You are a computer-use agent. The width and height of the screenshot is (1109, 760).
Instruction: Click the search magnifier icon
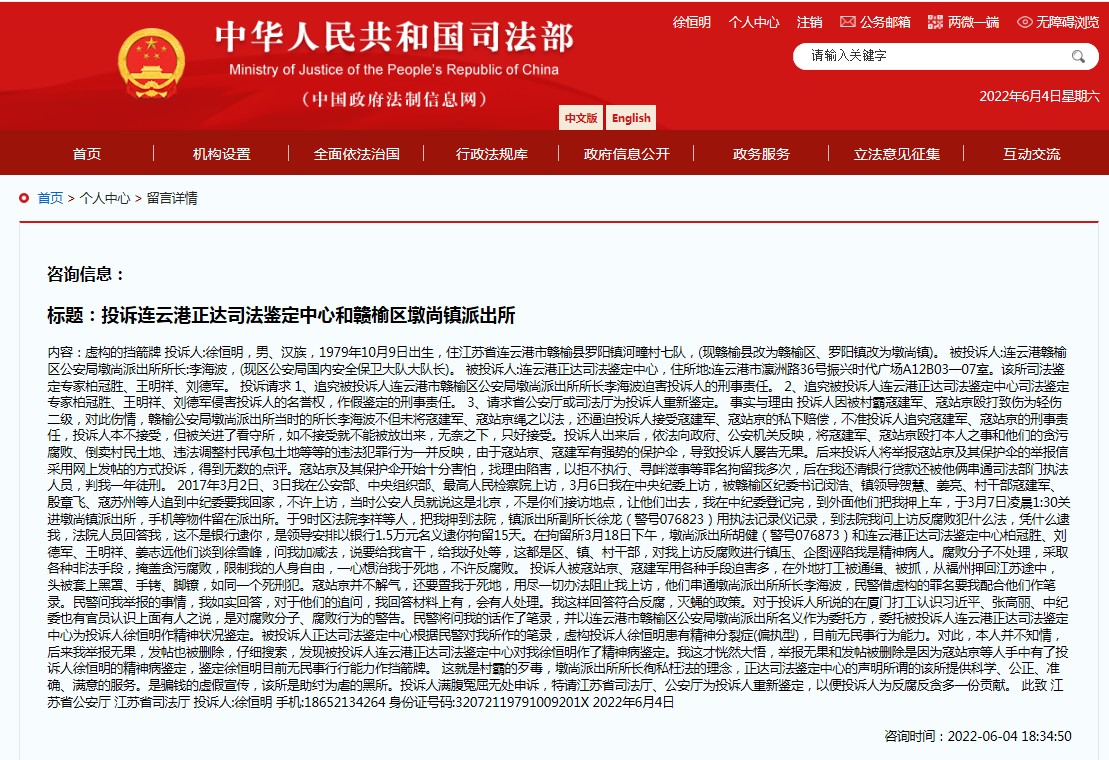[1079, 56]
